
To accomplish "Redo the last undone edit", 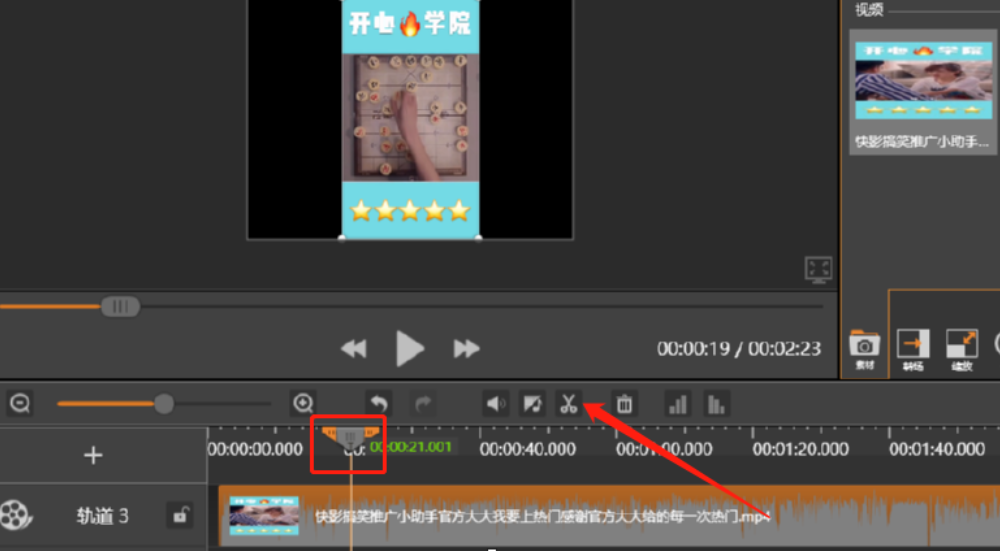I will pos(423,404).
